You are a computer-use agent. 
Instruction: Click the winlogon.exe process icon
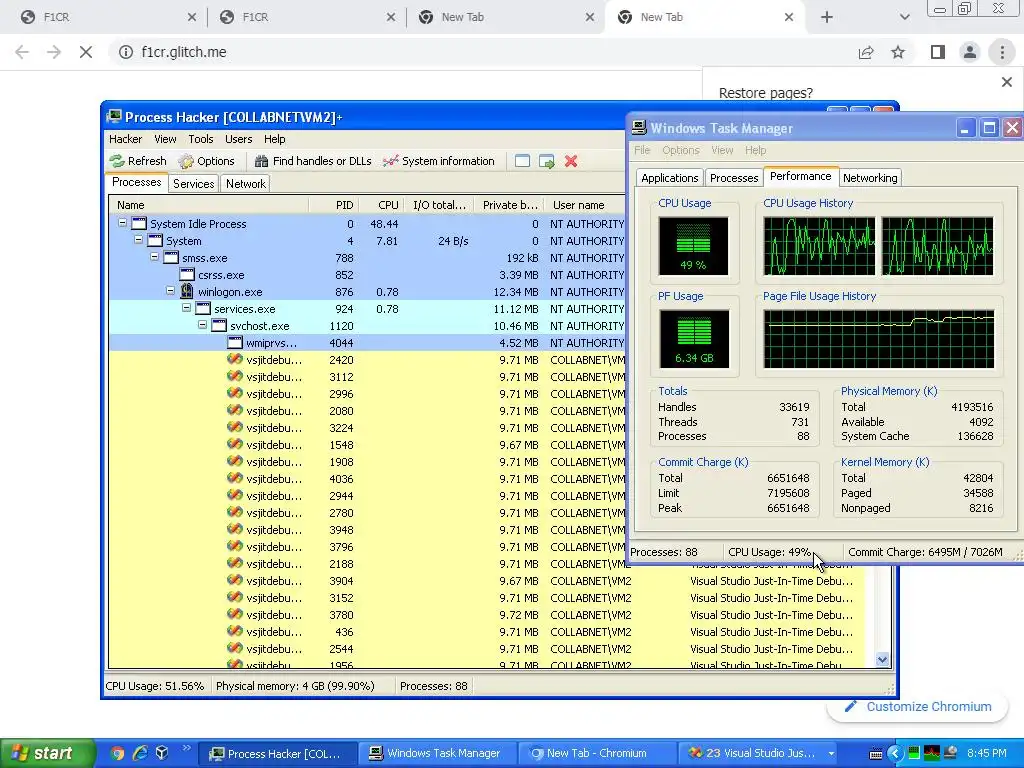(x=187, y=291)
